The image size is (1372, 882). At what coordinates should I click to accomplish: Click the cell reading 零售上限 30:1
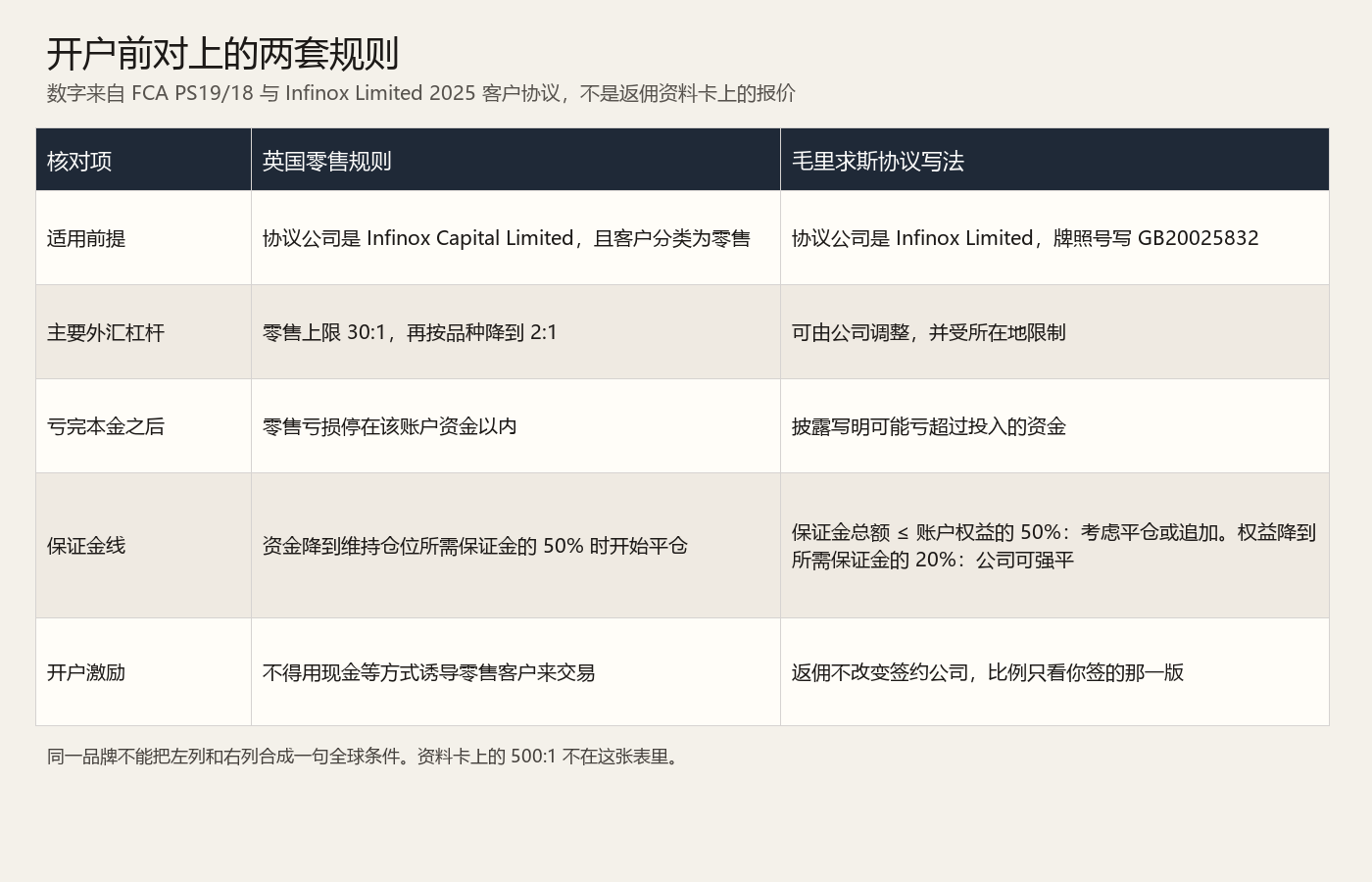(x=516, y=332)
